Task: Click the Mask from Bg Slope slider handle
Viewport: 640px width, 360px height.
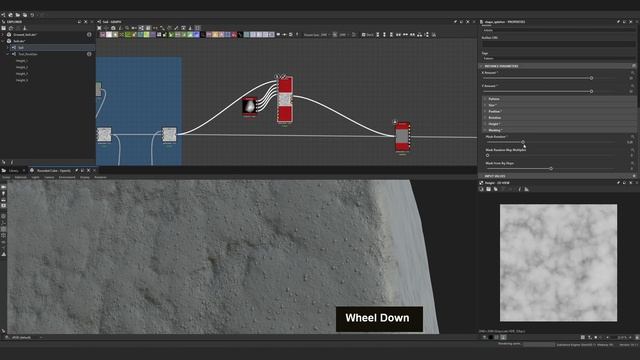Action: (x=551, y=169)
